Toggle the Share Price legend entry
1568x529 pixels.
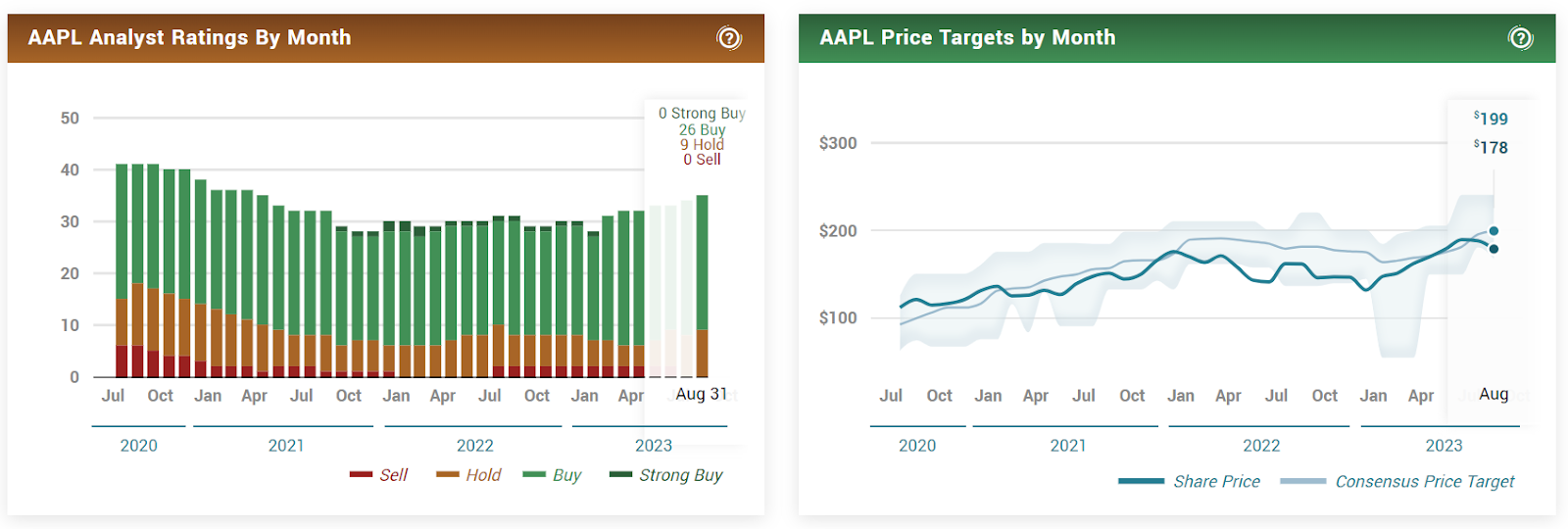pos(1189,482)
